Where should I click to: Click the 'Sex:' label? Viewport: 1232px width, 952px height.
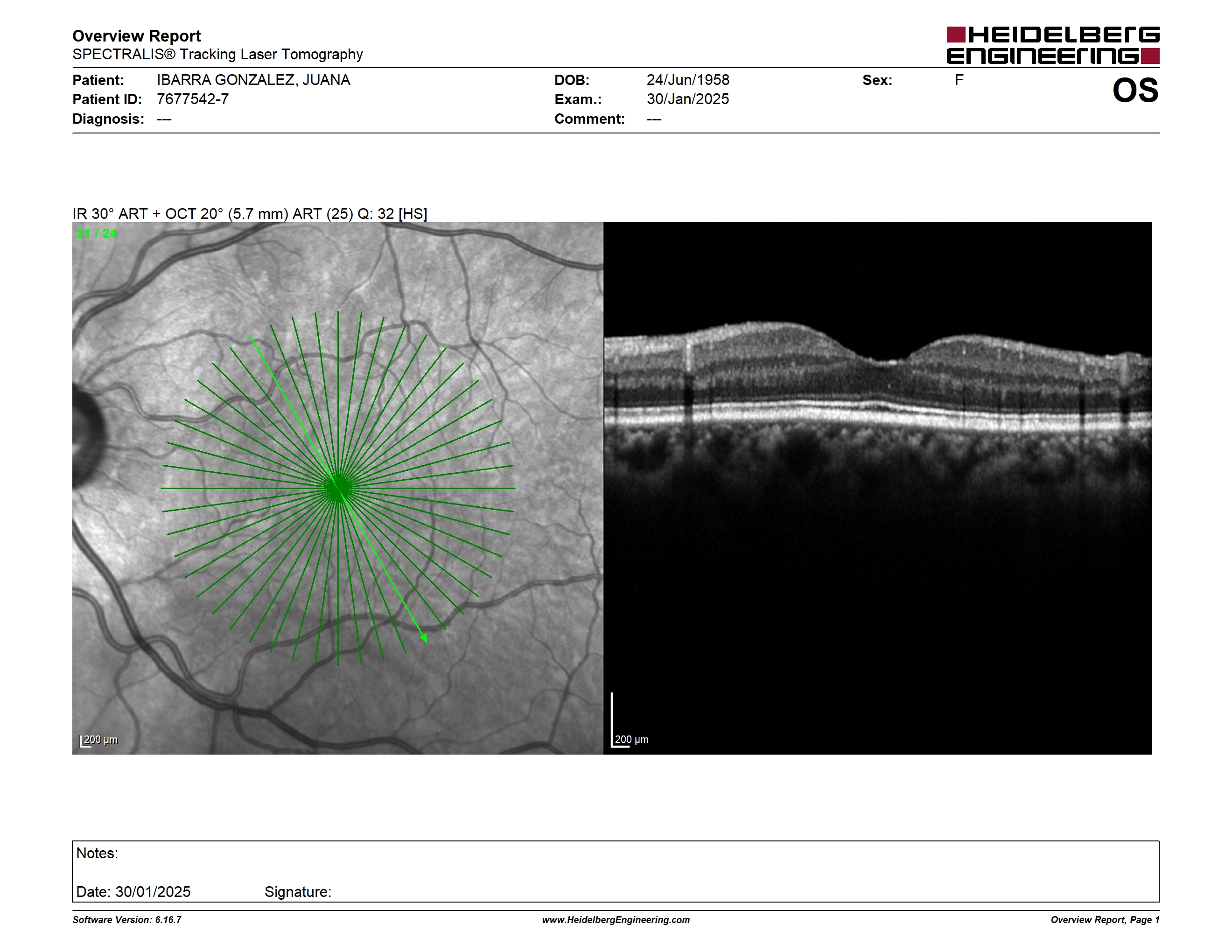pos(877,80)
